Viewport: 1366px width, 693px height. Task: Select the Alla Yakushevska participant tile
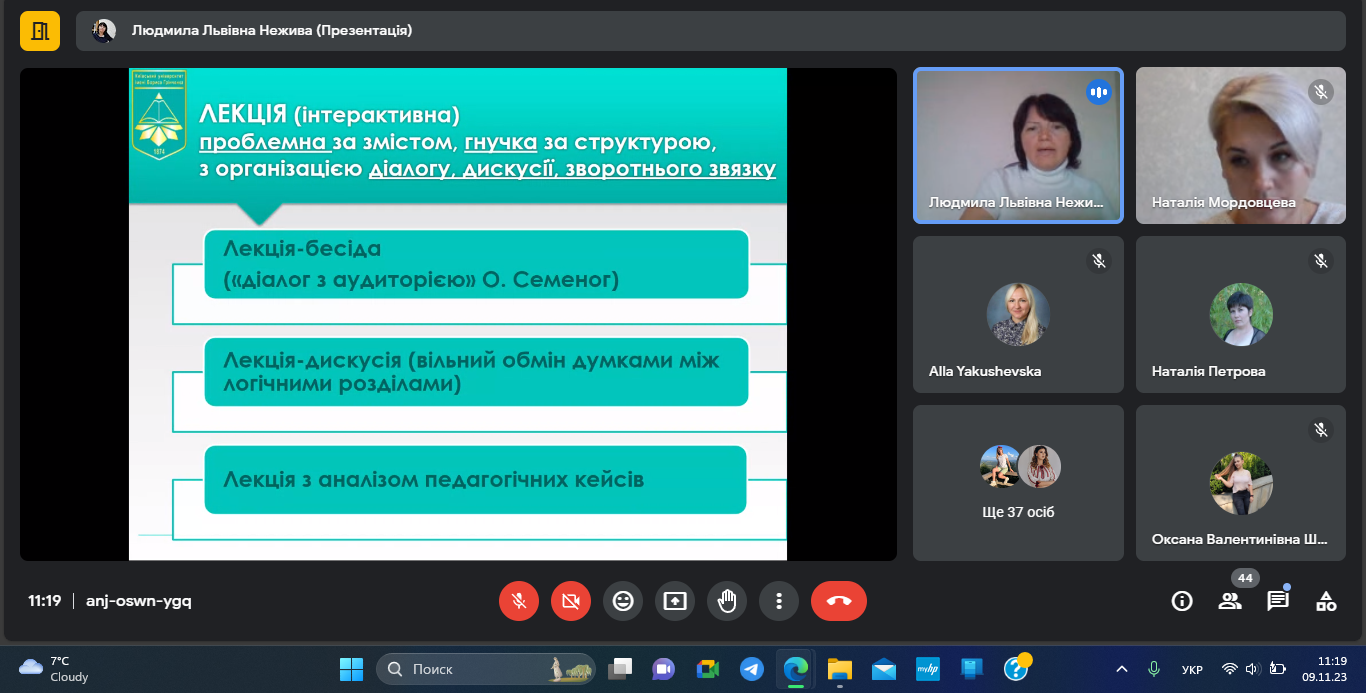pyautogui.click(x=1018, y=314)
